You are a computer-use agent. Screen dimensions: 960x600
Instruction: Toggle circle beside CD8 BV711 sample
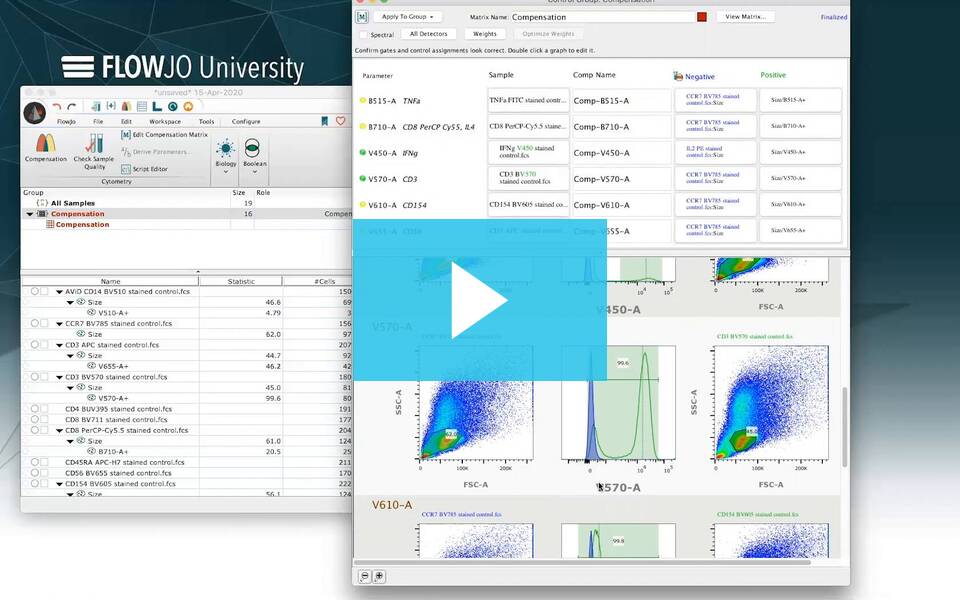(x=35, y=419)
